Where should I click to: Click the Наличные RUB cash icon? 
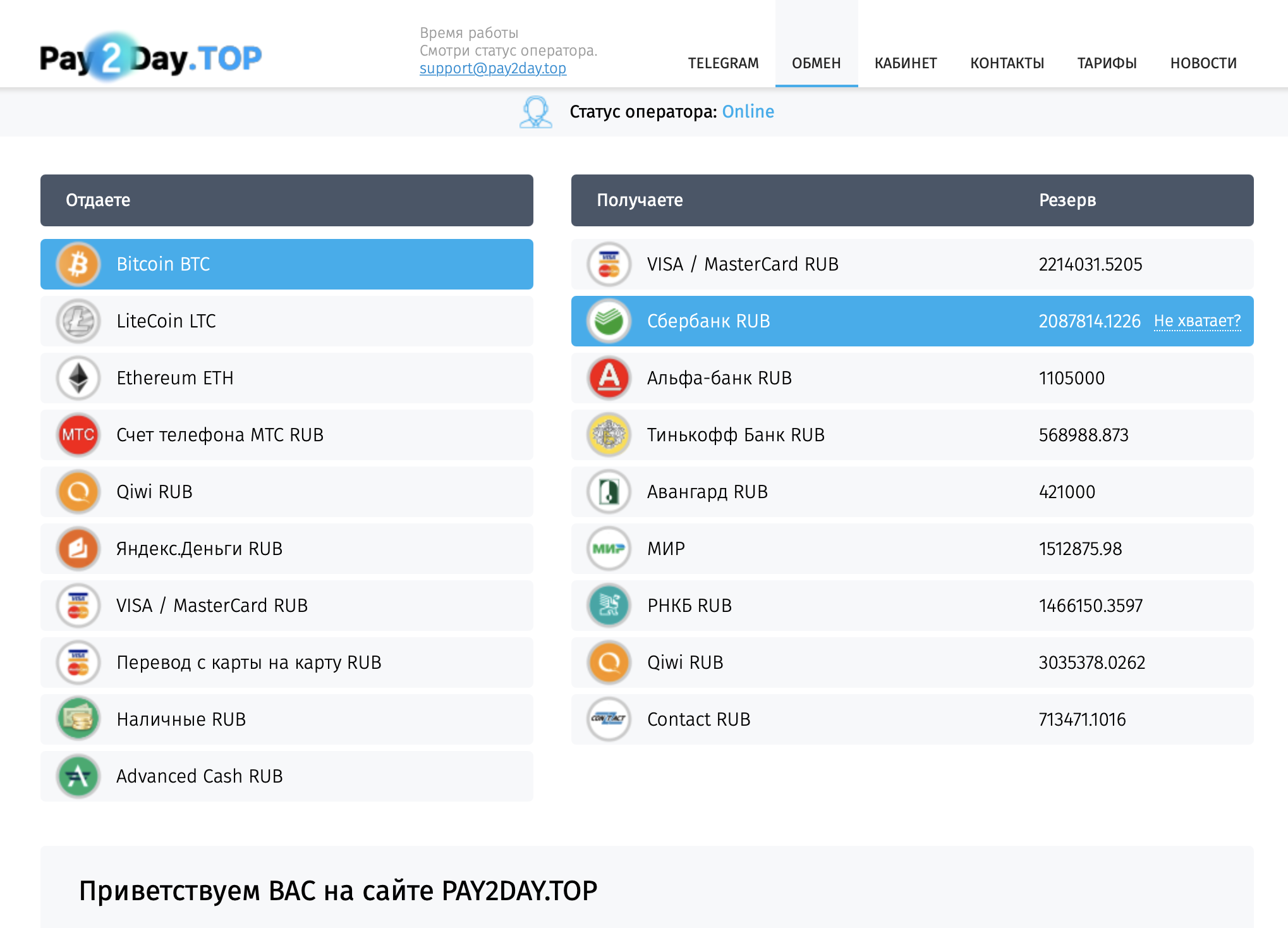[x=78, y=719]
